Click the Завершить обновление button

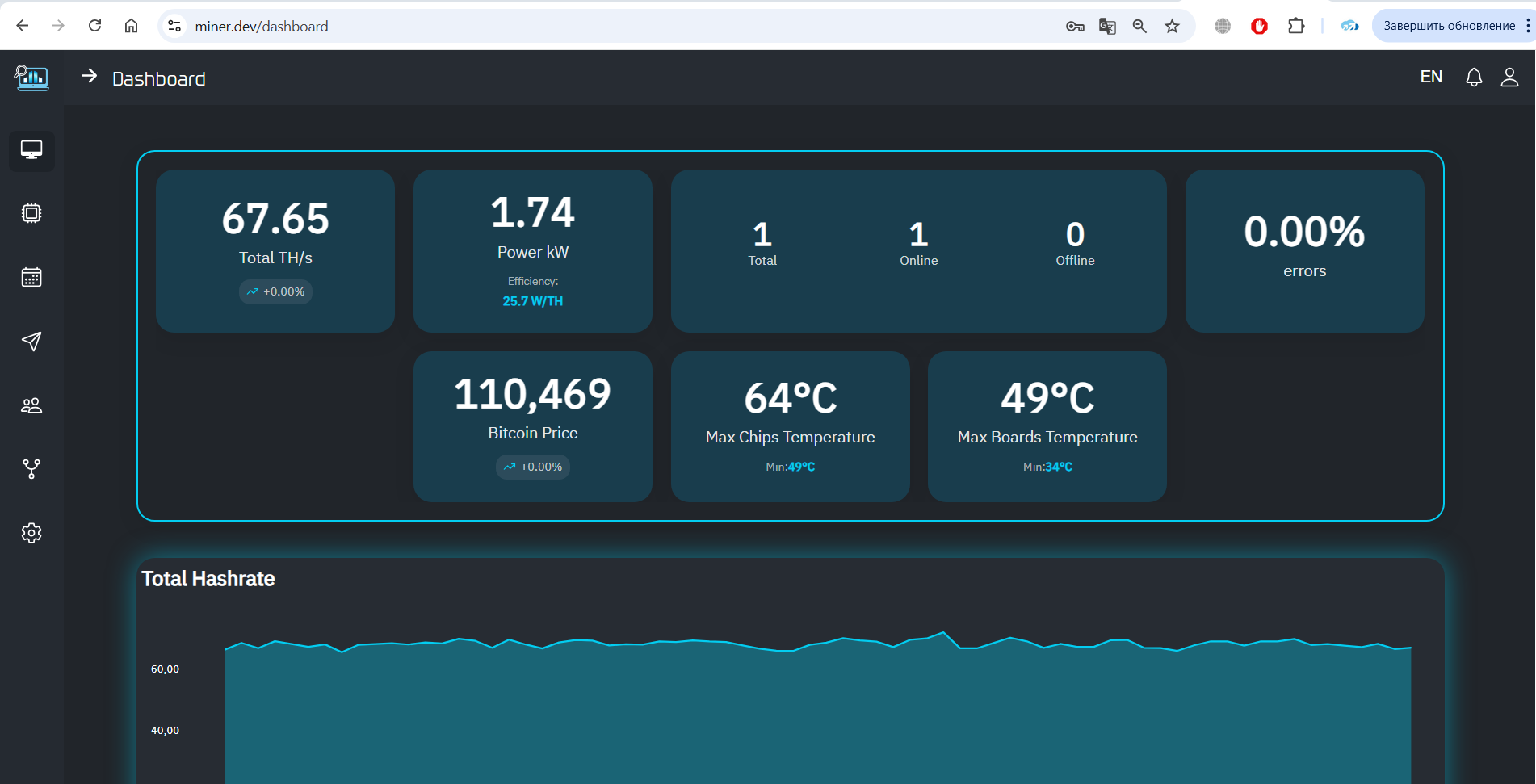[1449, 26]
